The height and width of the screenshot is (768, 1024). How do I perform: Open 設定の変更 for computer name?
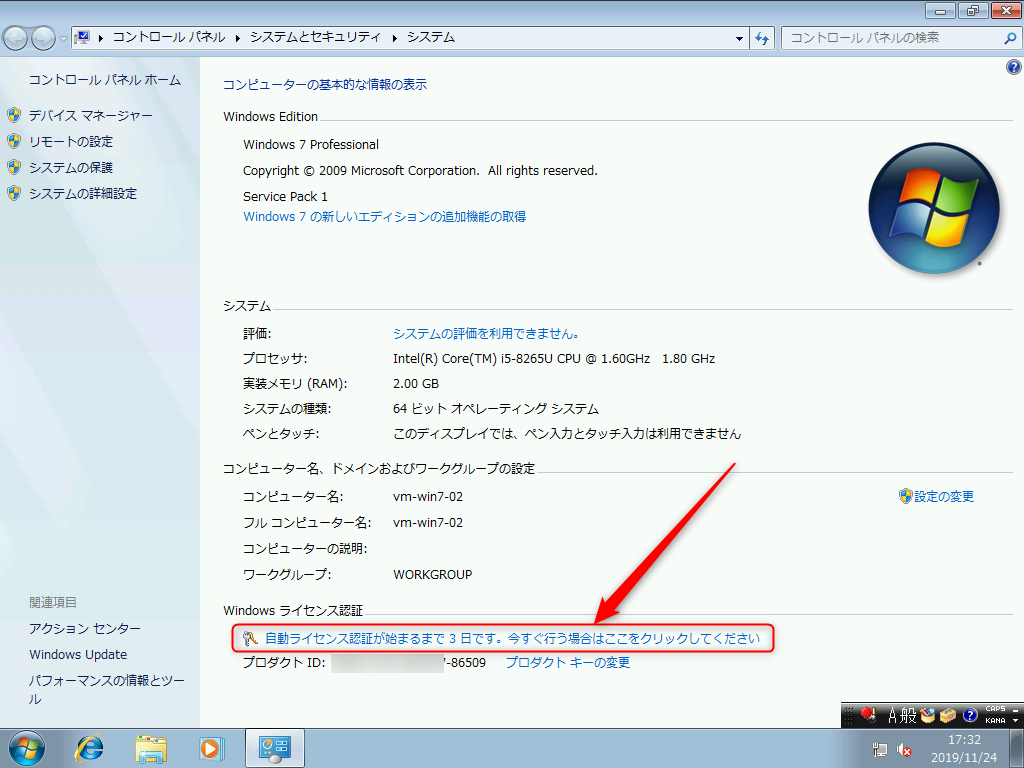click(944, 496)
